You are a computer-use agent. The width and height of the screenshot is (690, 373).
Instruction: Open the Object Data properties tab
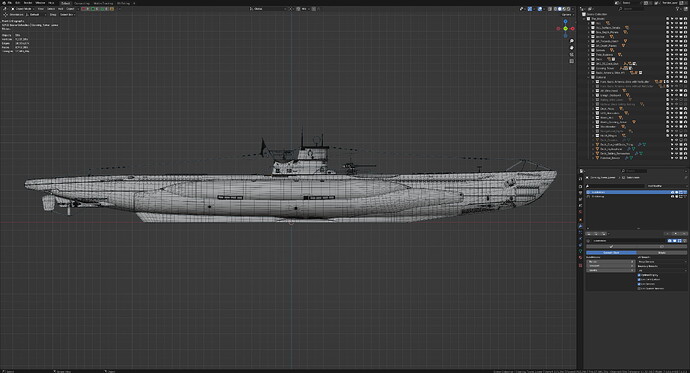[x=580, y=251]
